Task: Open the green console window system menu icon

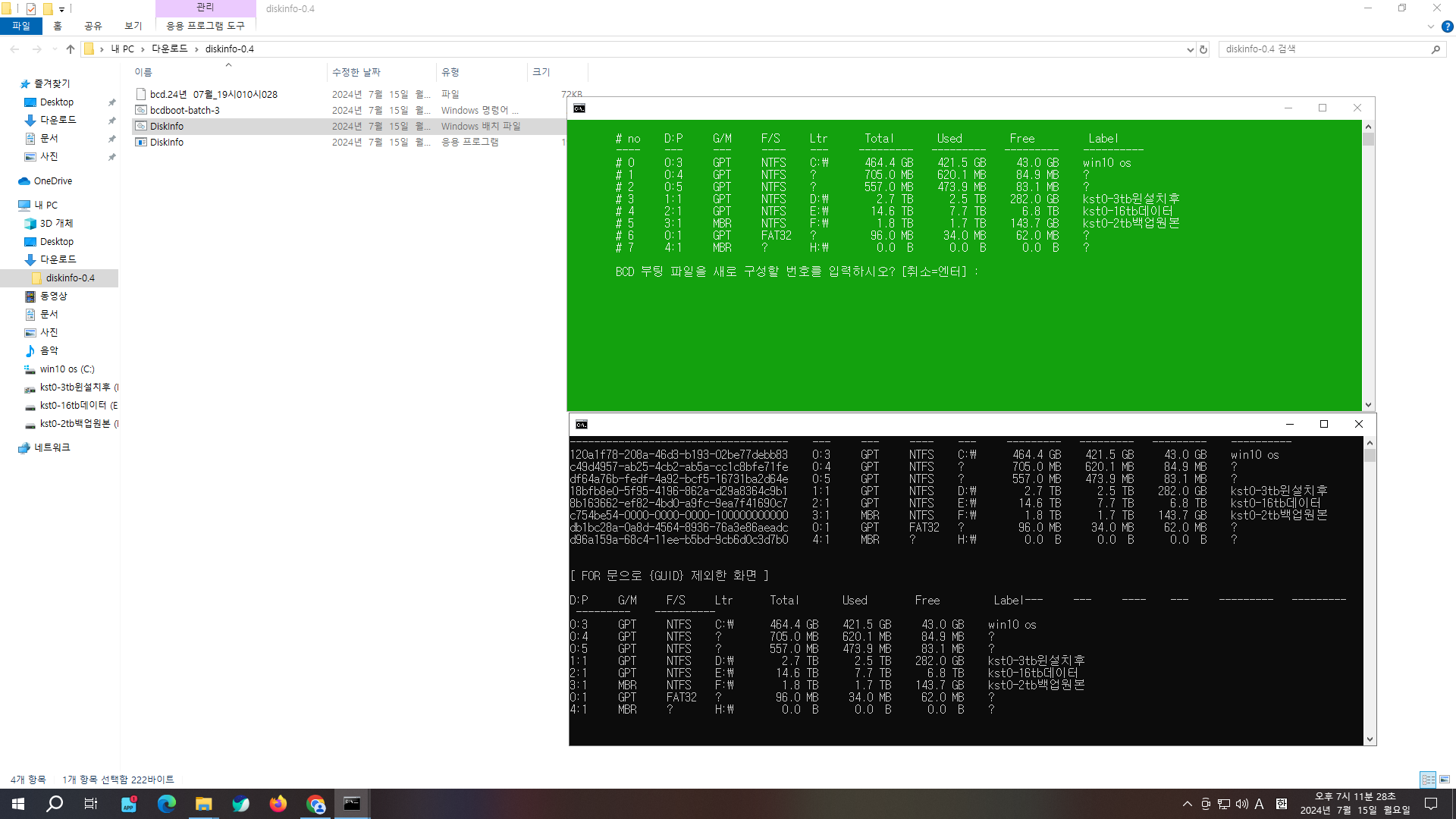Action: click(x=579, y=108)
